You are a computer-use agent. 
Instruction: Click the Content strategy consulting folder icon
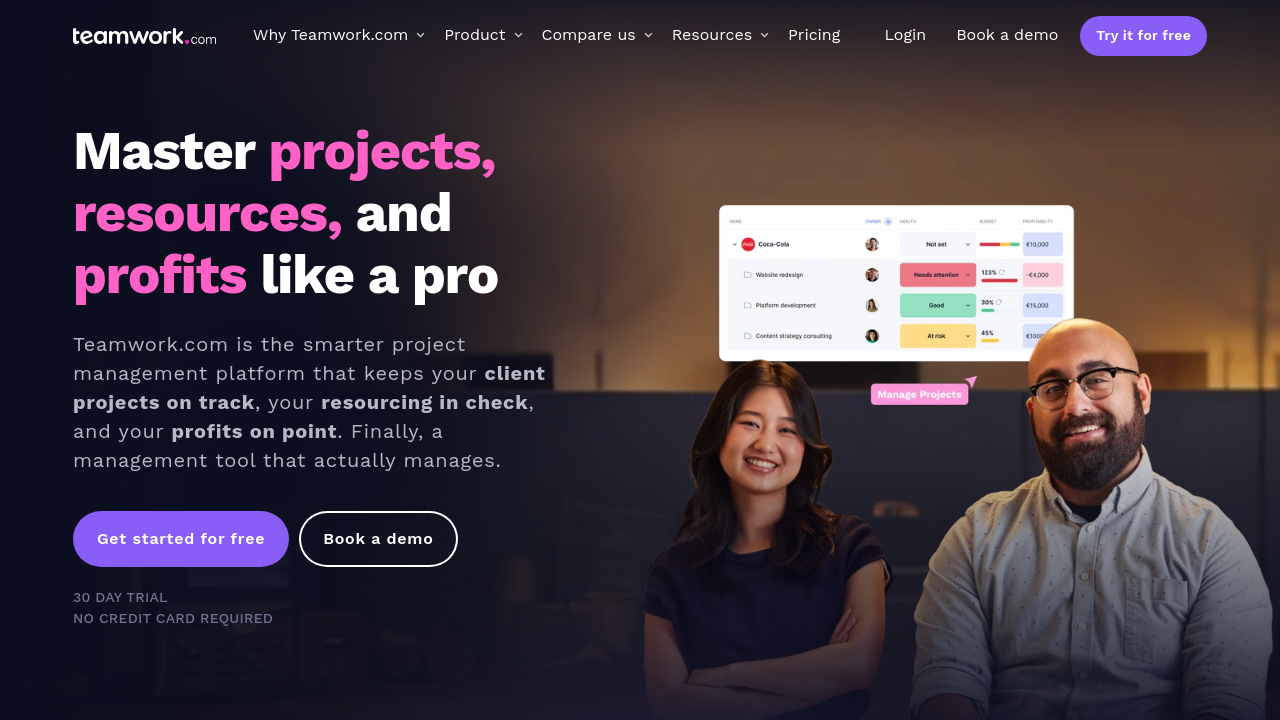(x=747, y=336)
